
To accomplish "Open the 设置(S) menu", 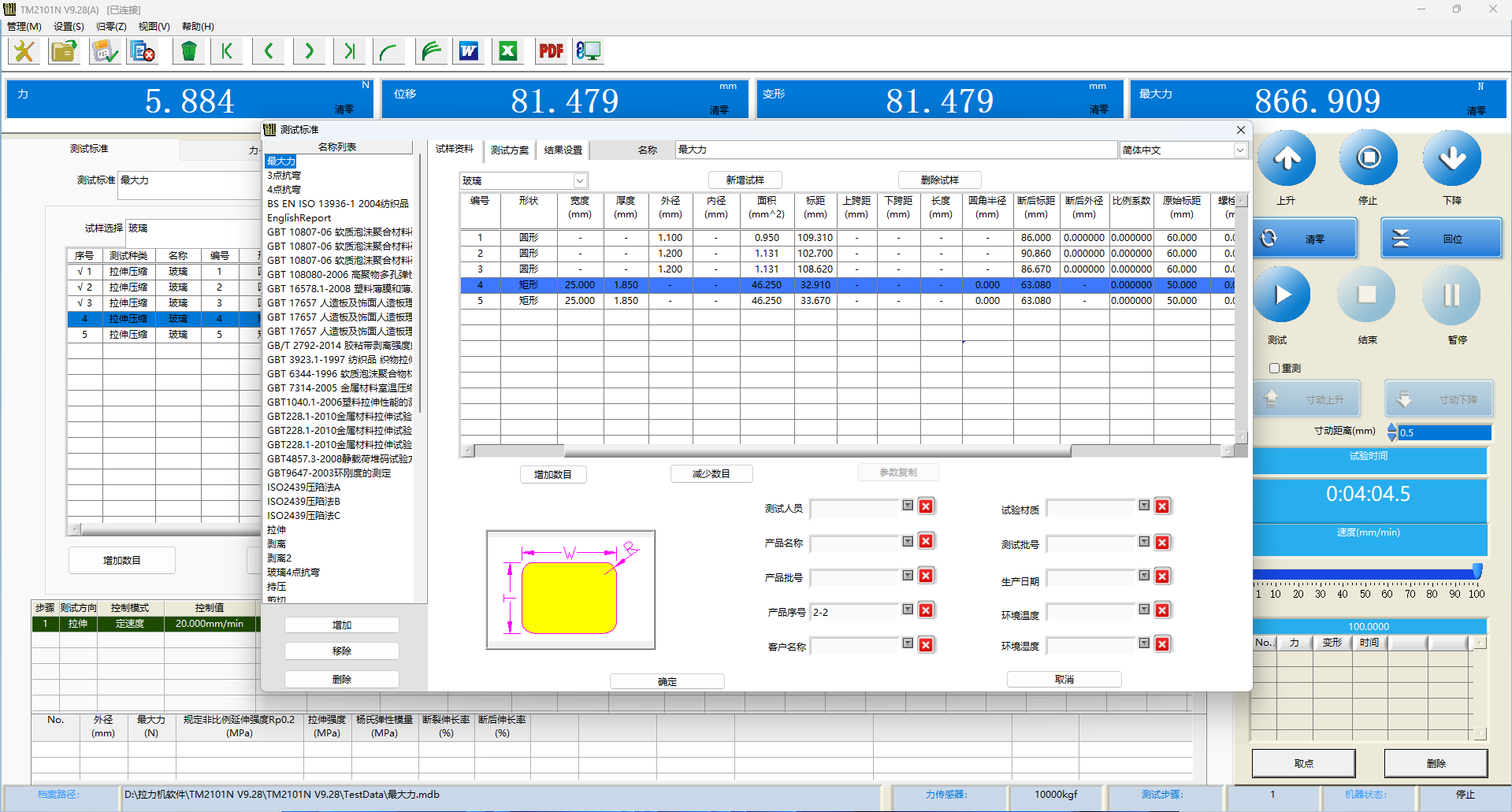I will (69, 26).
